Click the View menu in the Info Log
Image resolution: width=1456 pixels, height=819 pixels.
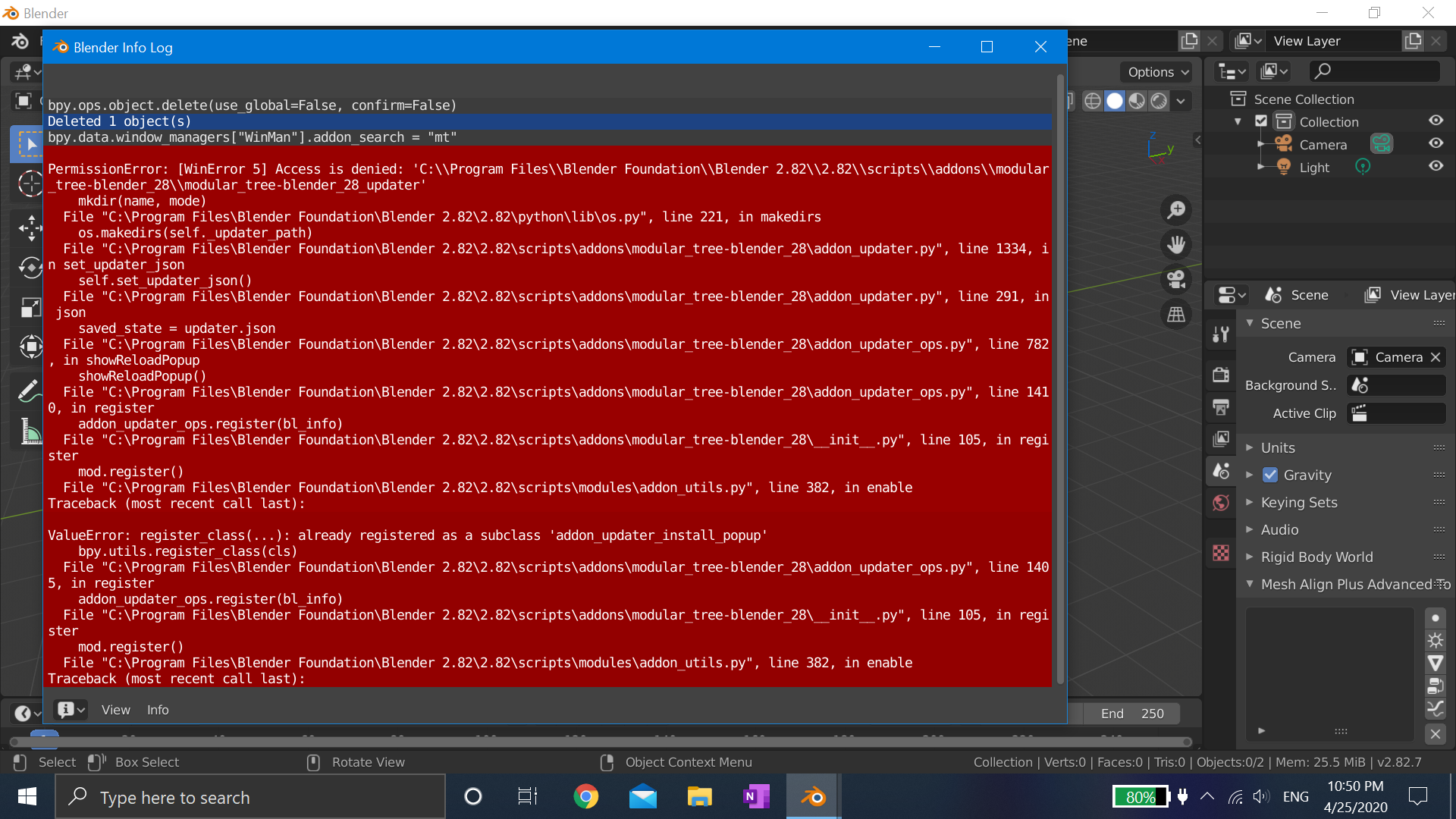click(115, 710)
